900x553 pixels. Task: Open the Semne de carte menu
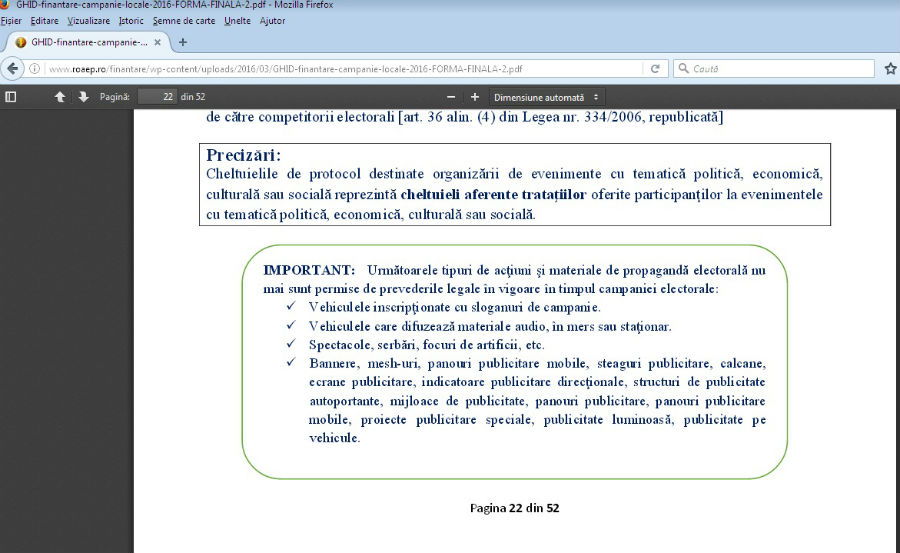pyautogui.click(x=184, y=21)
